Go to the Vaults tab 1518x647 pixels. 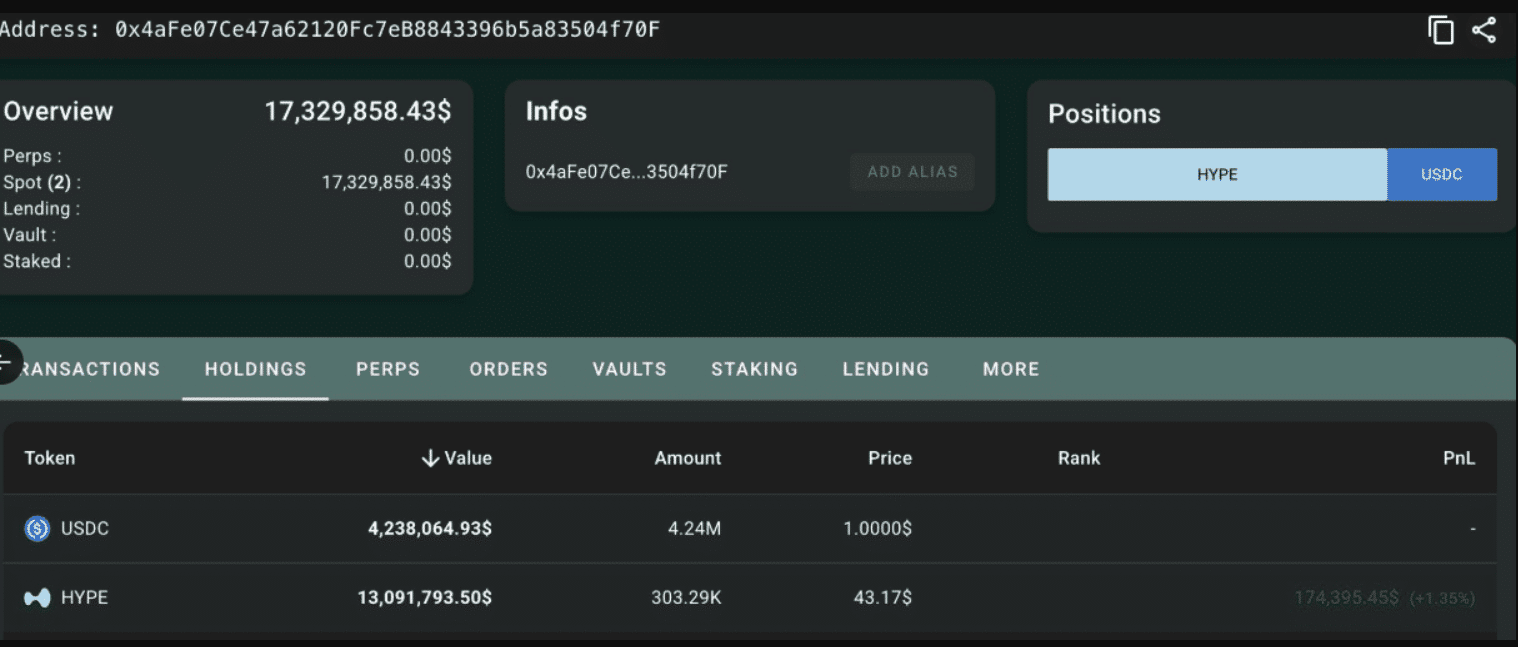tap(629, 369)
